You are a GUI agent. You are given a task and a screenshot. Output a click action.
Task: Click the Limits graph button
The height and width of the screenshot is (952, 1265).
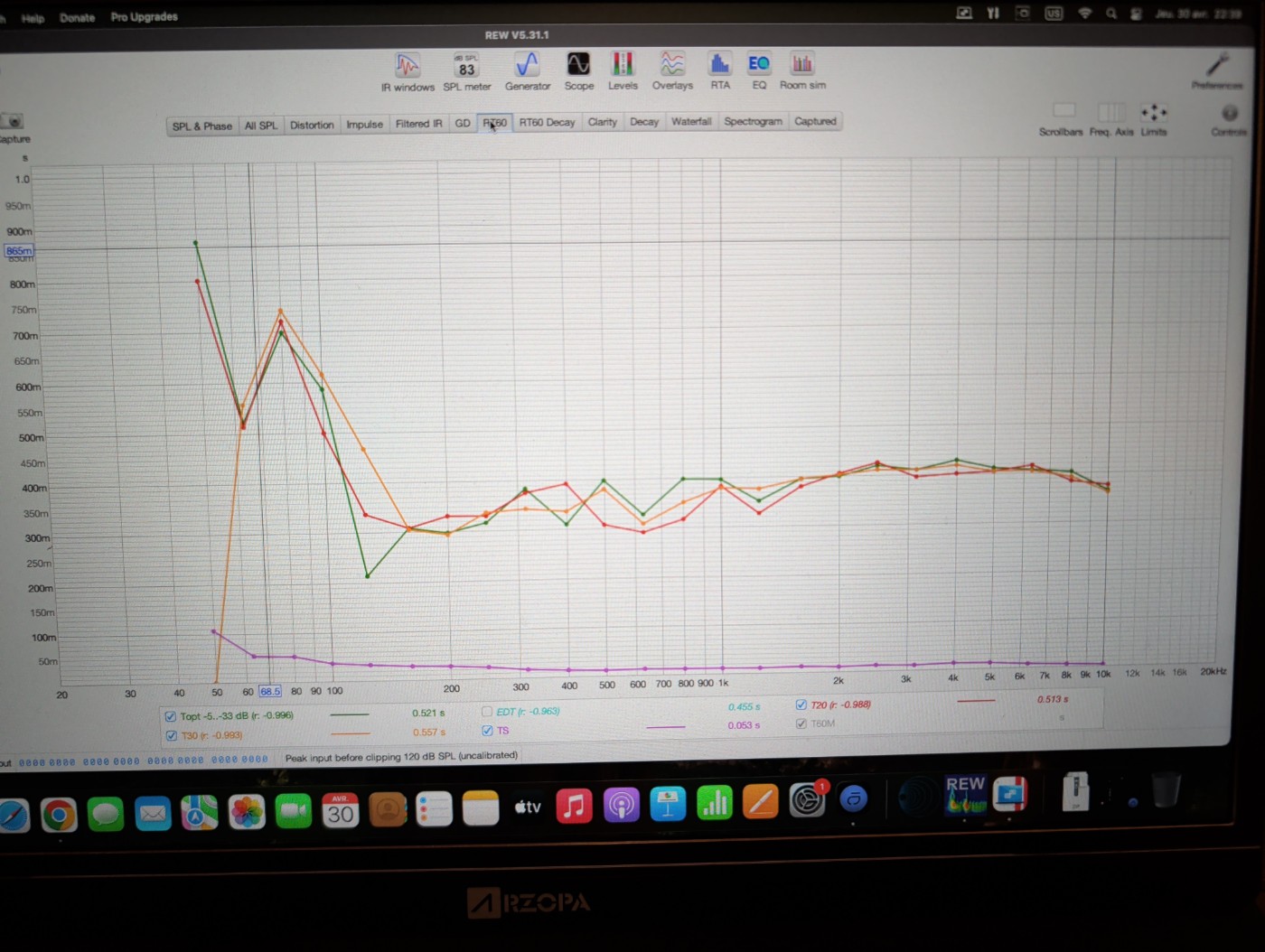[x=1154, y=119]
